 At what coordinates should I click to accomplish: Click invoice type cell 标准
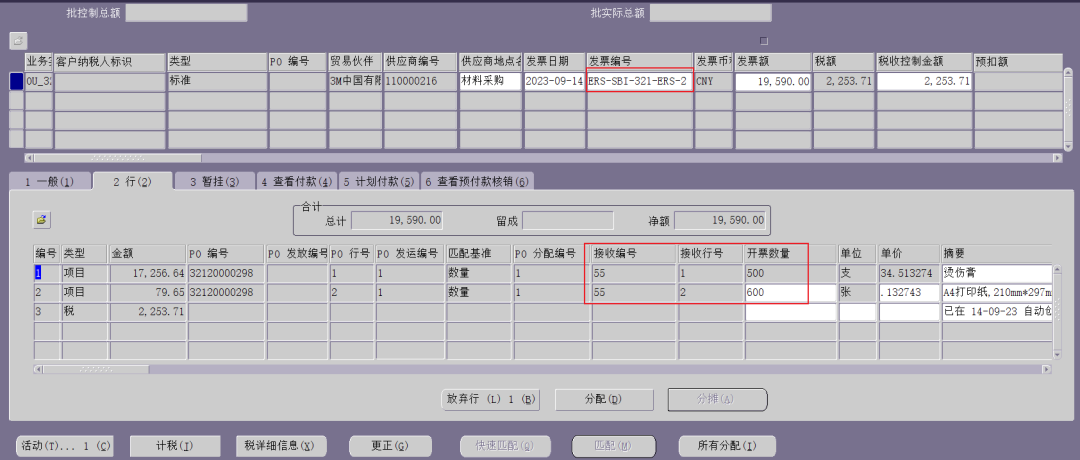click(216, 81)
